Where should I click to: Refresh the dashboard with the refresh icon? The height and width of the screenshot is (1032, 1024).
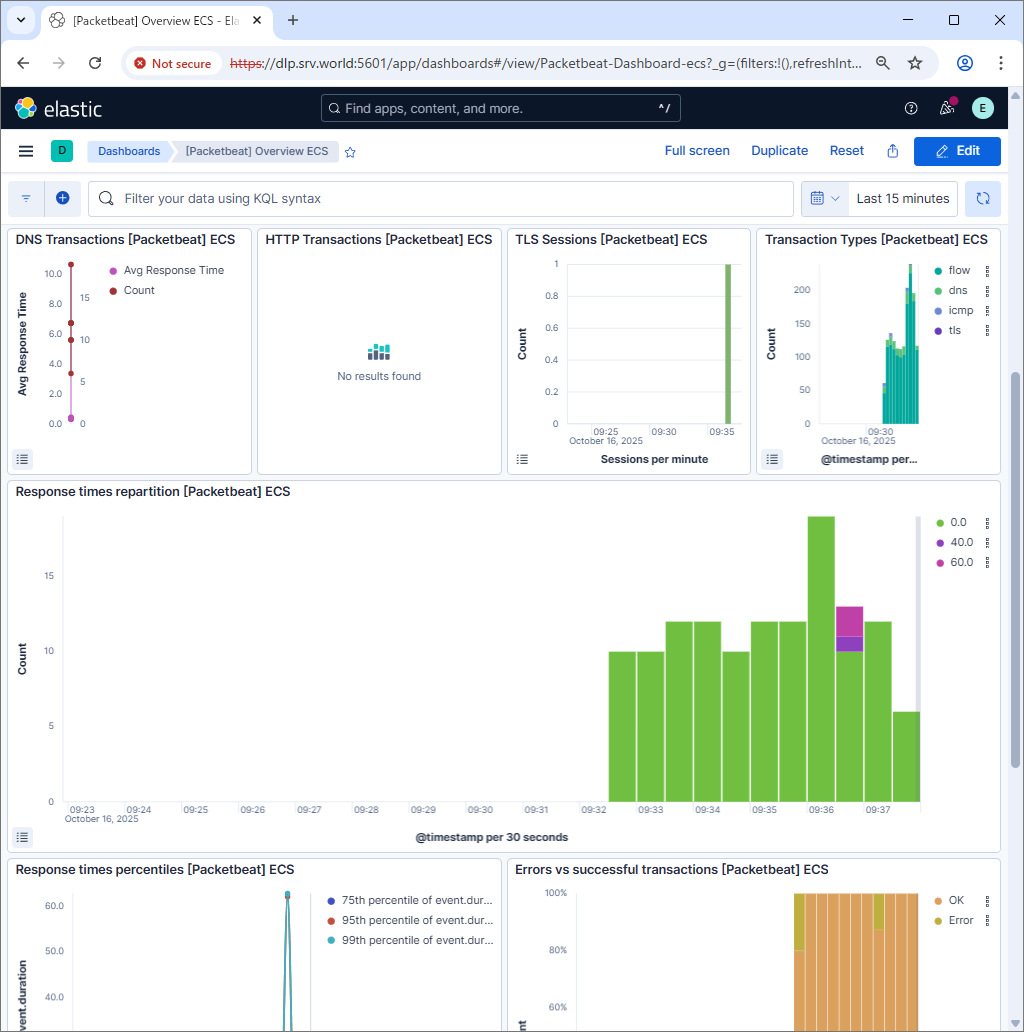pyautogui.click(x=983, y=198)
